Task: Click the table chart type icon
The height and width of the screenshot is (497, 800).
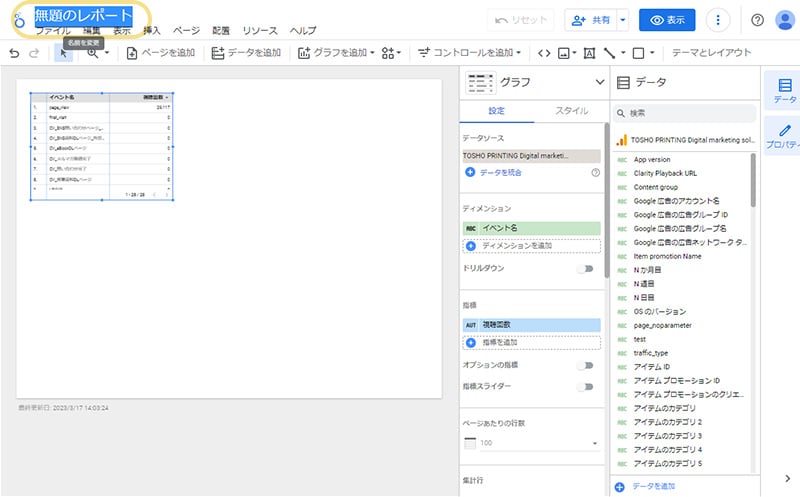Action: point(480,83)
